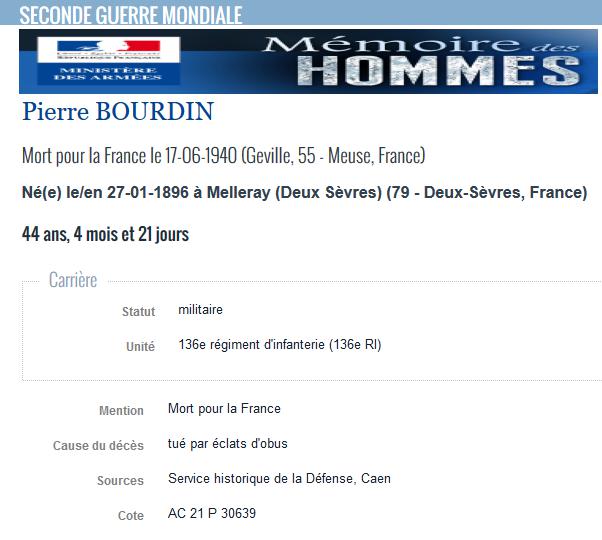Click the Cause du décès label
This screenshot has height=540, width=602.
click(98, 446)
